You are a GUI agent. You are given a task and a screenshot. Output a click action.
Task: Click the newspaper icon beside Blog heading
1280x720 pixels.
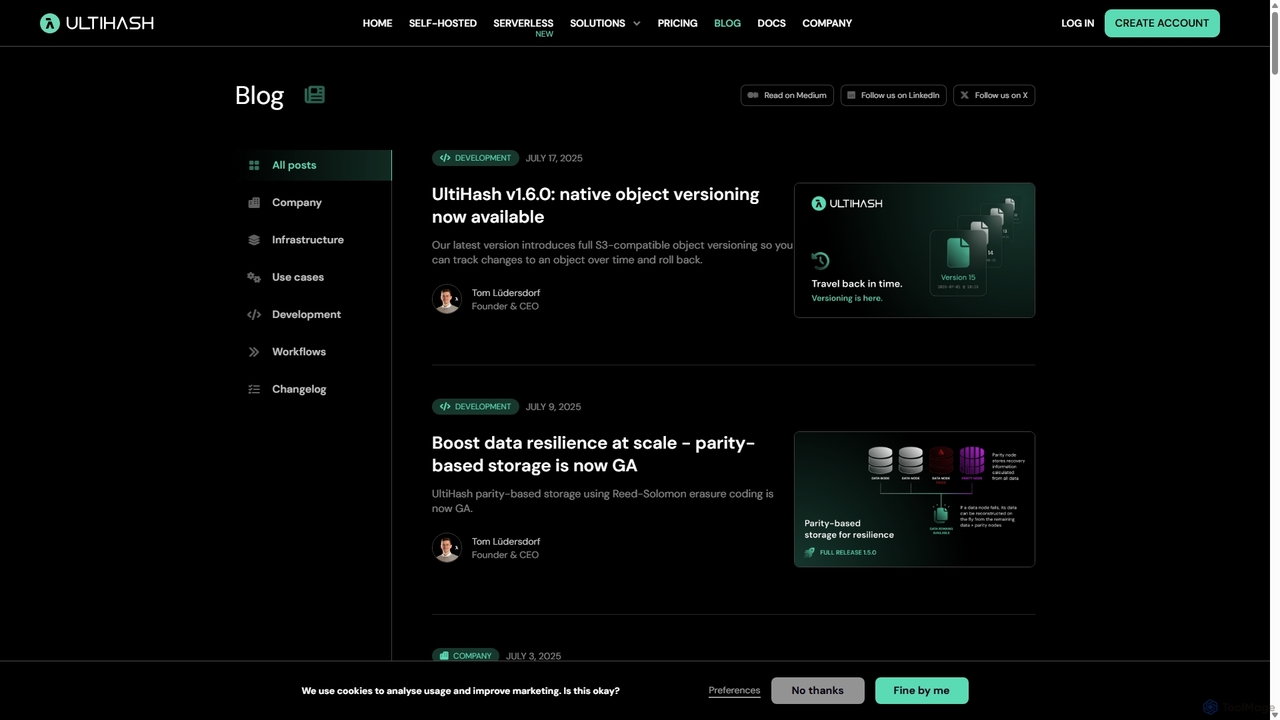pos(315,95)
